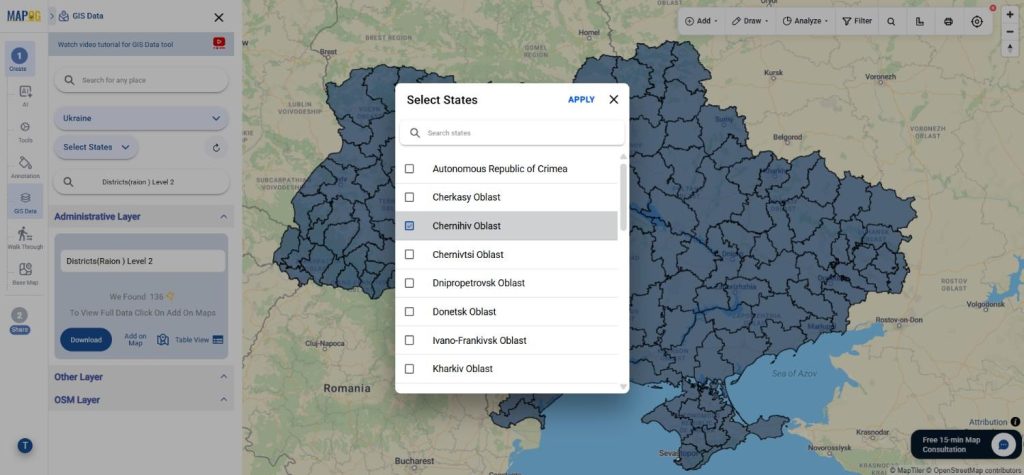This screenshot has height=475, width=1024.
Task: Check the Kharkiv Oblast checkbox
Action: (409, 369)
